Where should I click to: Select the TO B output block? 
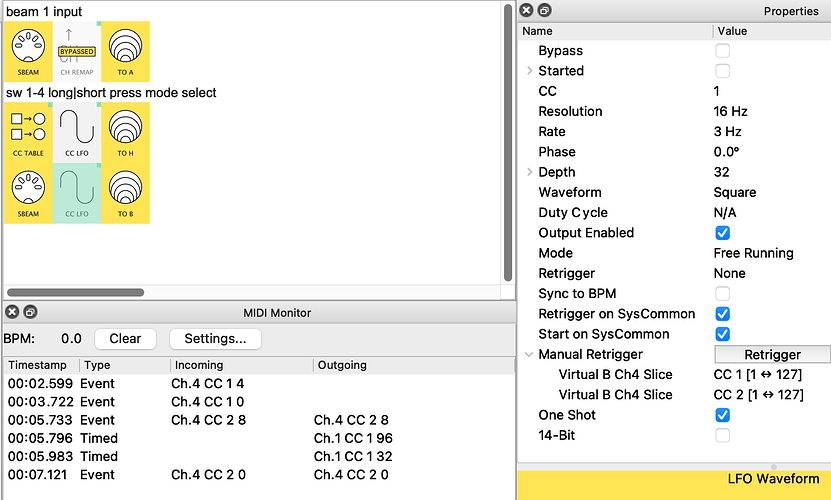[x=125, y=193]
